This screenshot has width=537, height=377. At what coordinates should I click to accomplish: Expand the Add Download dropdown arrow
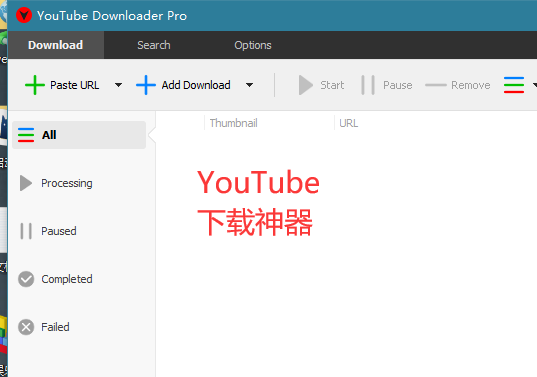250,85
